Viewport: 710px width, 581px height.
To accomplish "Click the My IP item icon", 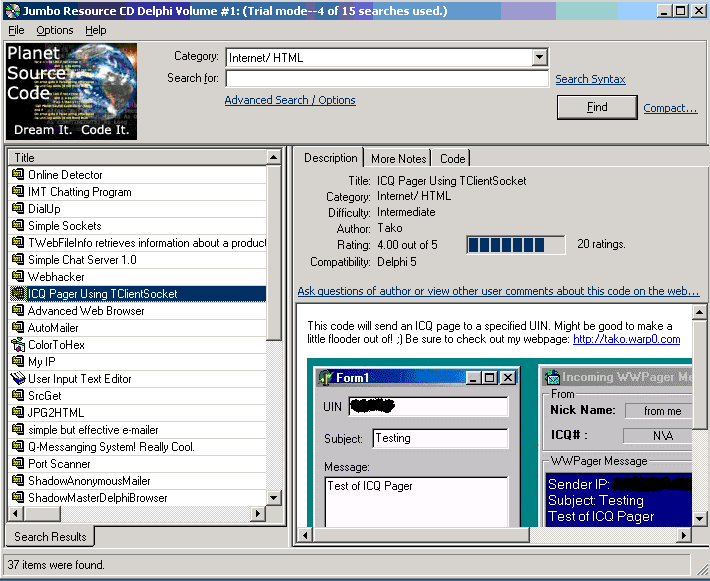I will pos(18,361).
